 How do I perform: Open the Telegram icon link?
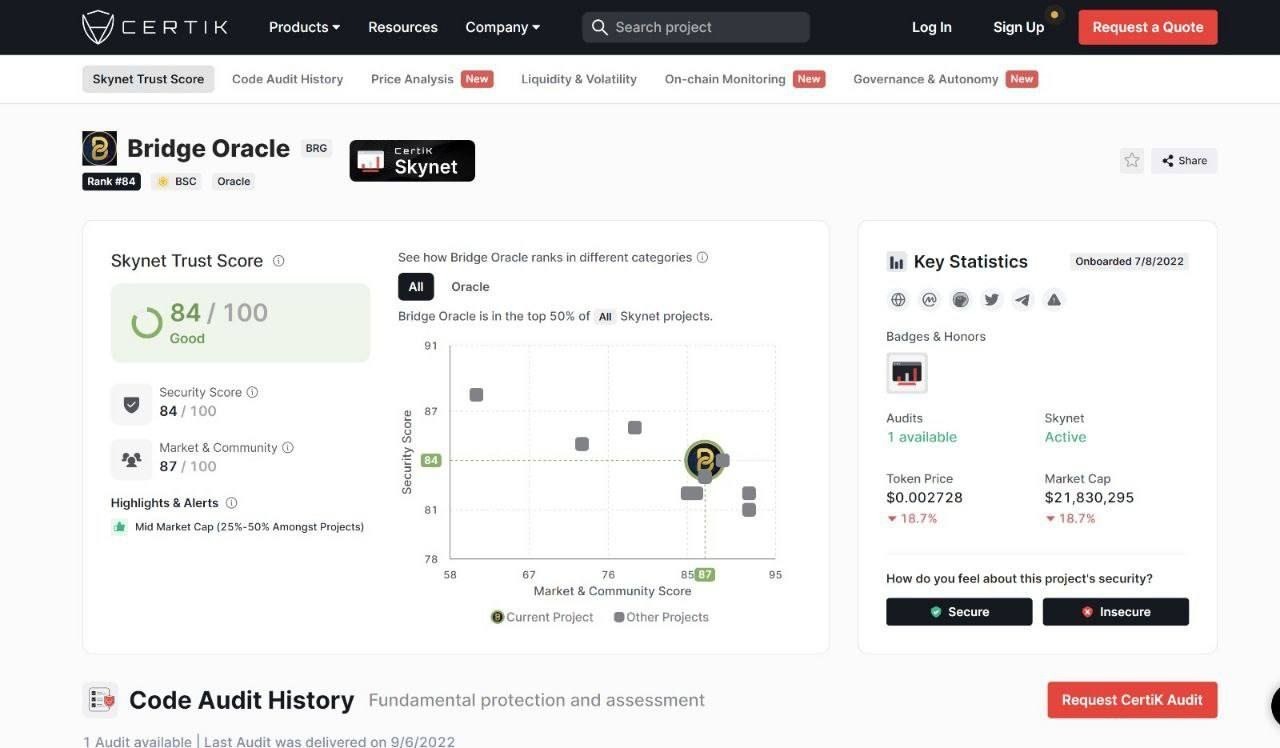tap(1022, 299)
